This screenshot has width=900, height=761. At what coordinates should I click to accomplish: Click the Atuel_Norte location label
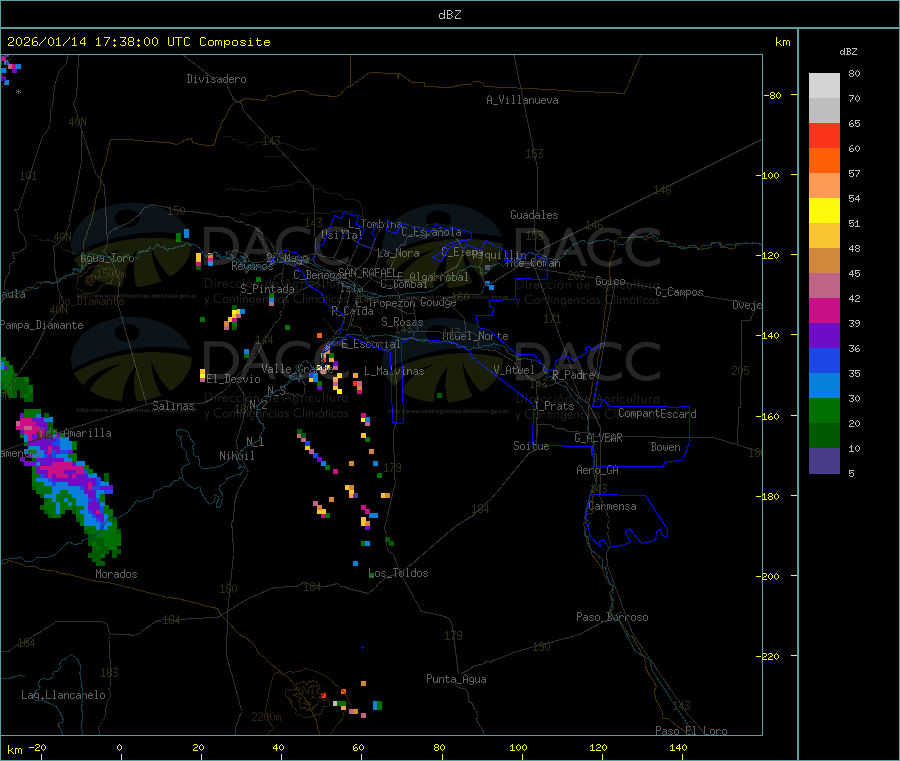coord(475,336)
